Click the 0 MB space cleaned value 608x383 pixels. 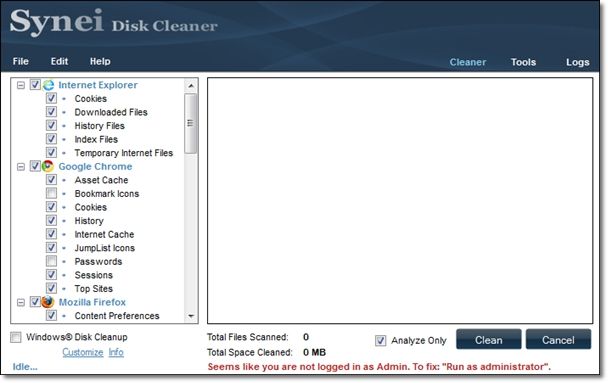pyautogui.click(x=314, y=352)
